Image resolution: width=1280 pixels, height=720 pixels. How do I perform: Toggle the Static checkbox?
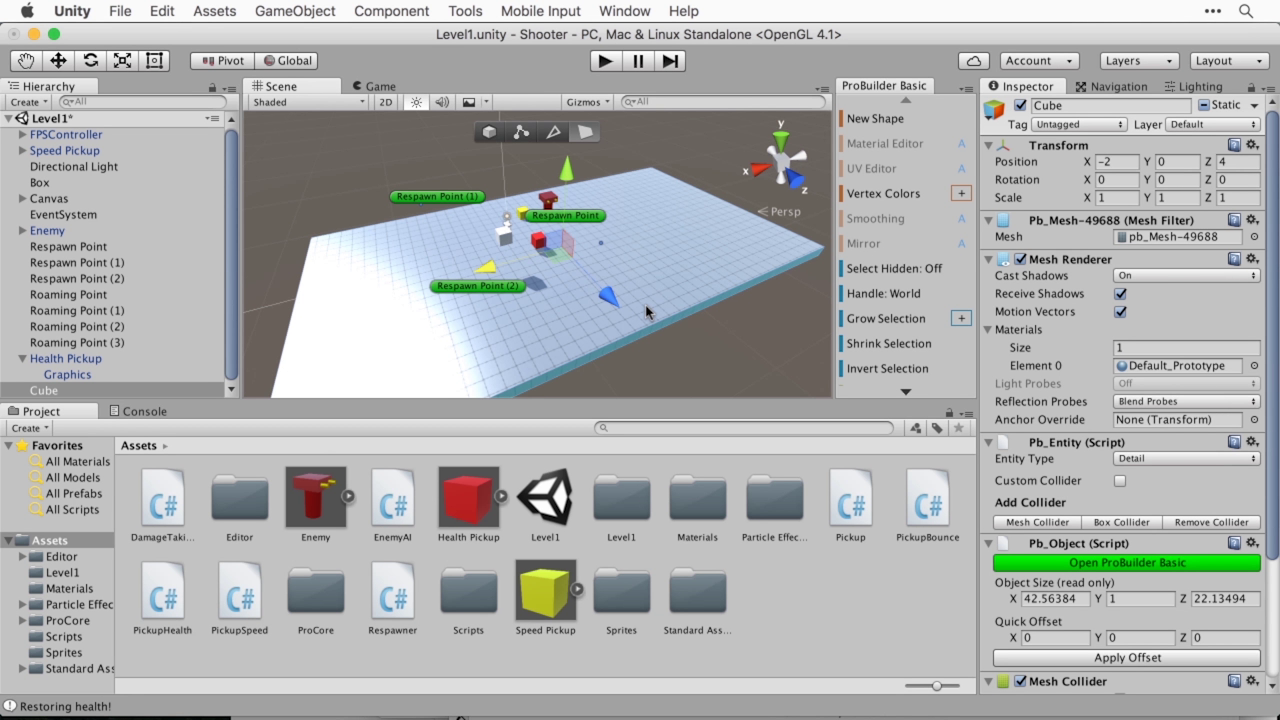pyautogui.click(x=1204, y=105)
